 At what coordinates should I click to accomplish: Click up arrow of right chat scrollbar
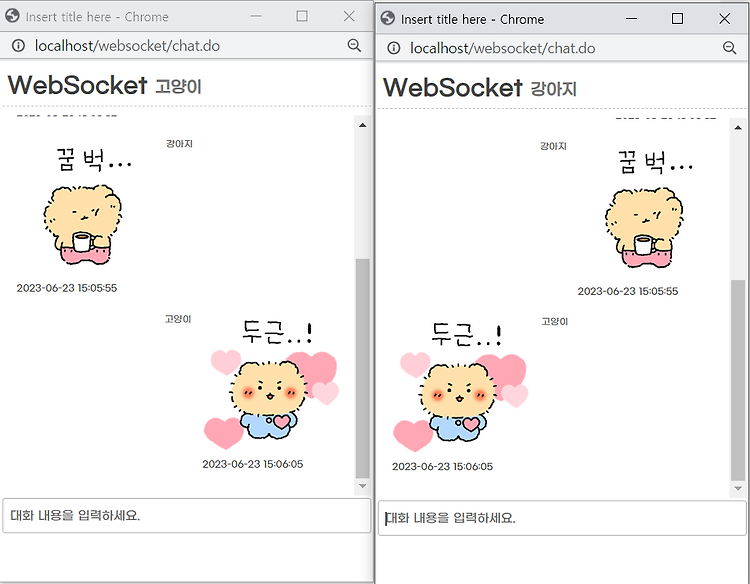[738, 128]
